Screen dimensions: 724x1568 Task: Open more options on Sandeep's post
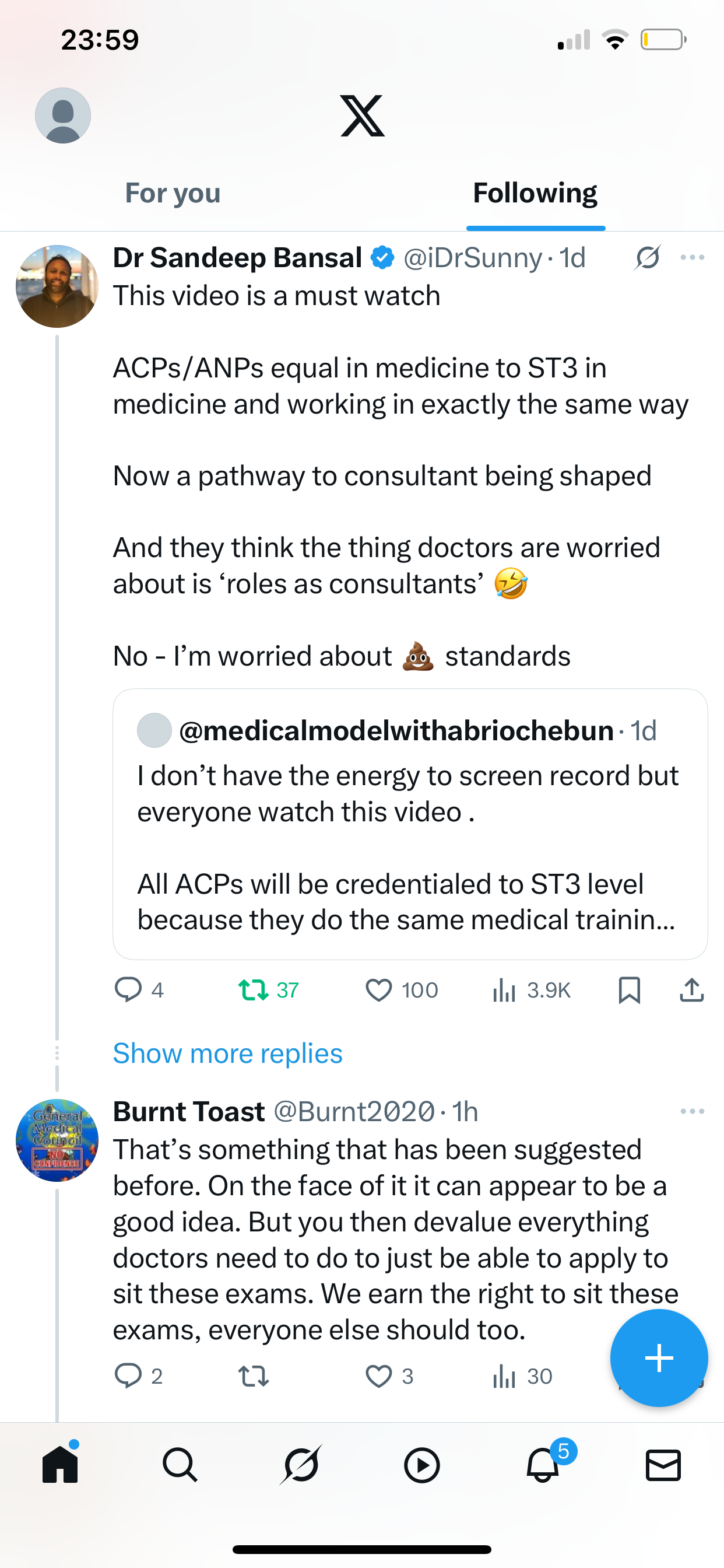[x=693, y=258]
